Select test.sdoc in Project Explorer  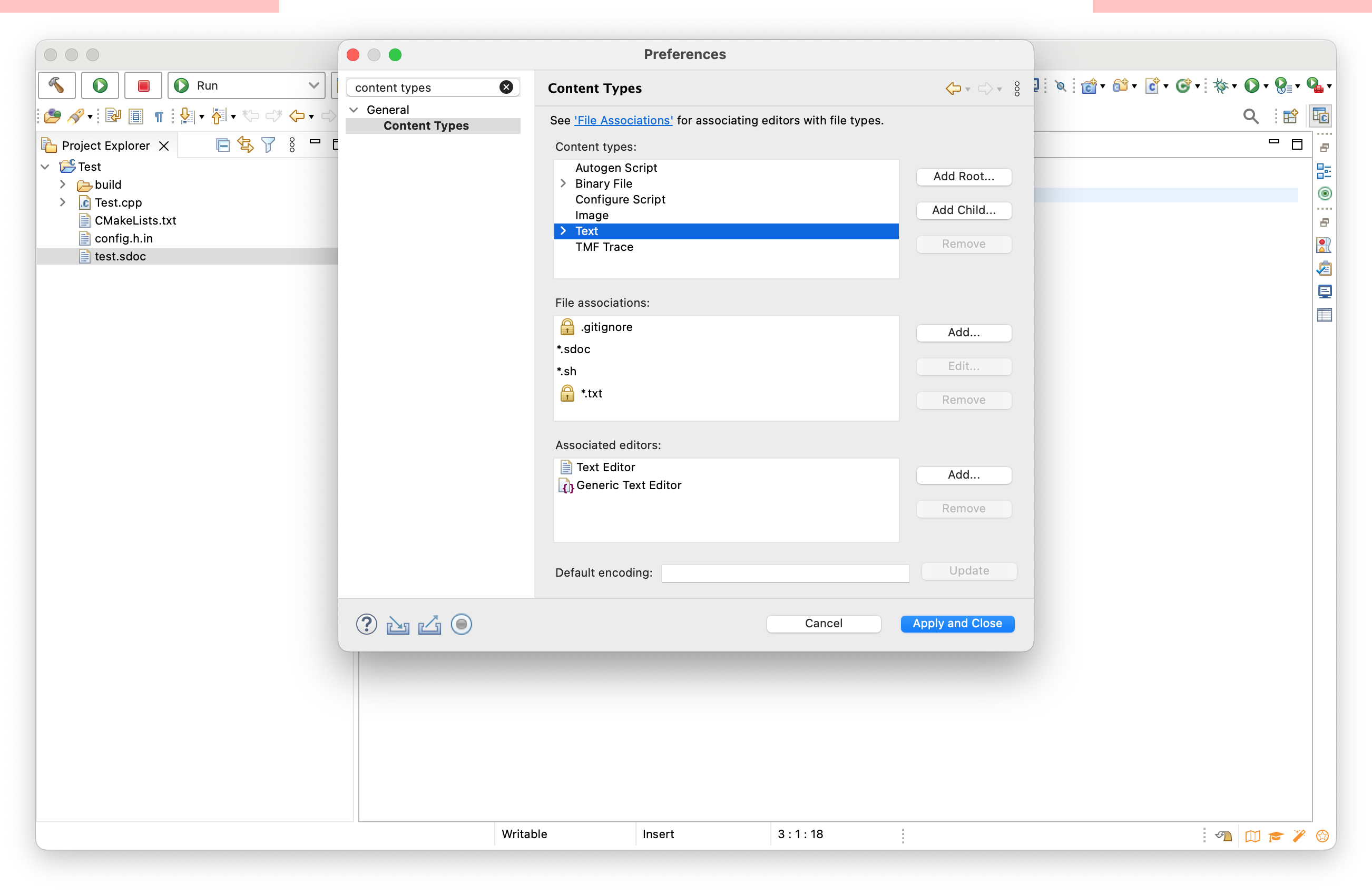point(120,256)
